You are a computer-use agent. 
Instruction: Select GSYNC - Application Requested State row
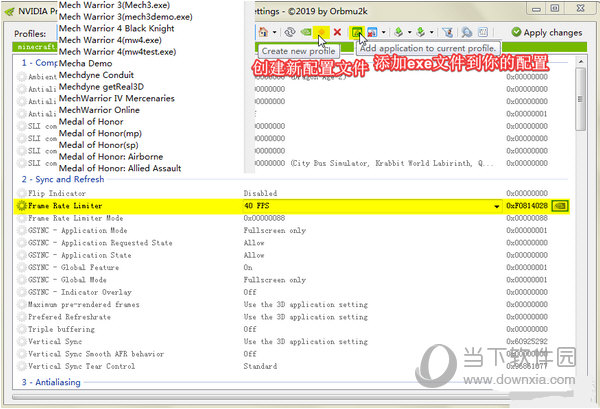click(293, 243)
